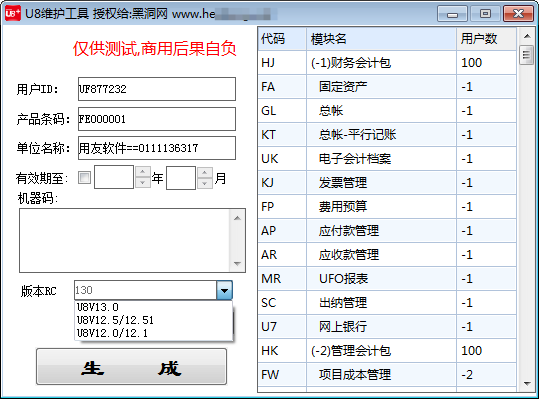Select the 应付款管理 row
The height and width of the screenshot is (399, 539).
(387, 231)
